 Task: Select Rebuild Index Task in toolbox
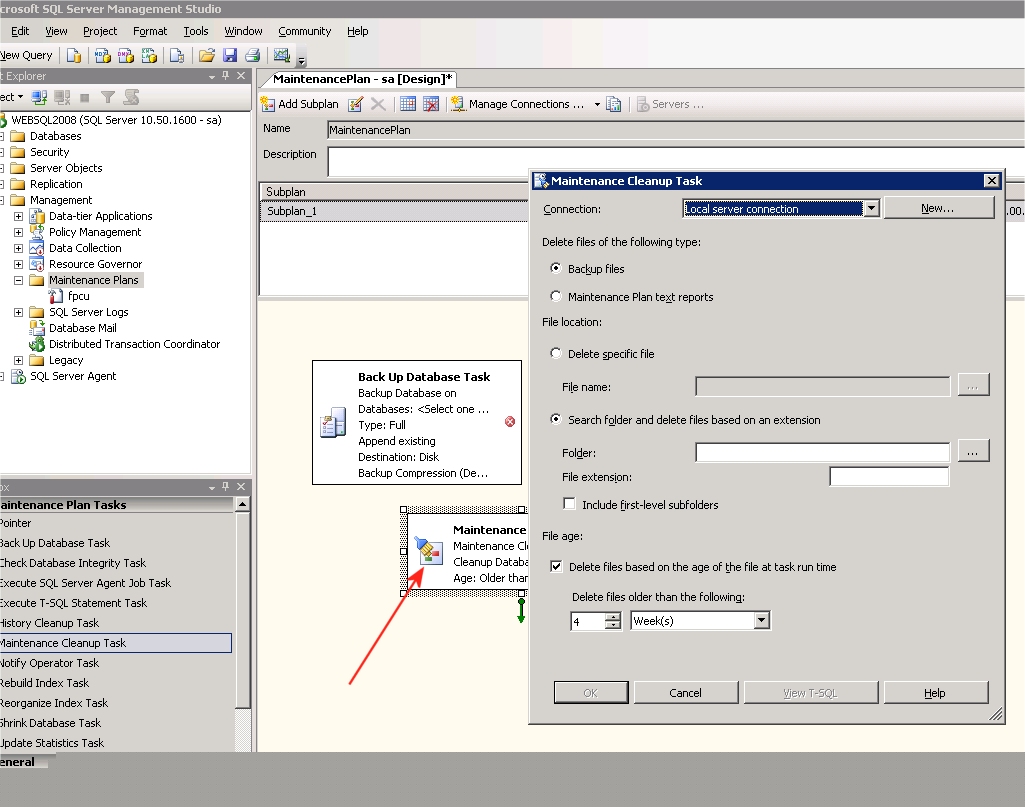click(x=44, y=683)
